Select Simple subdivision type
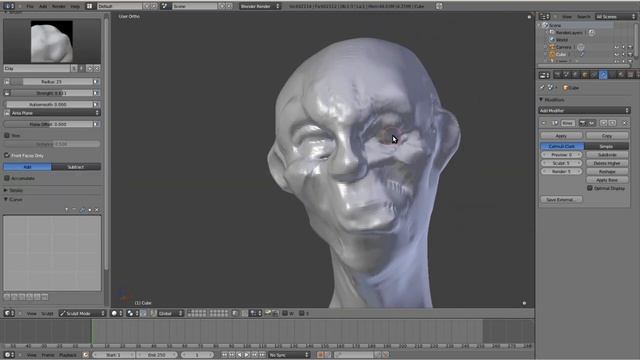Screen dimensions: 640x360 coord(607,146)
